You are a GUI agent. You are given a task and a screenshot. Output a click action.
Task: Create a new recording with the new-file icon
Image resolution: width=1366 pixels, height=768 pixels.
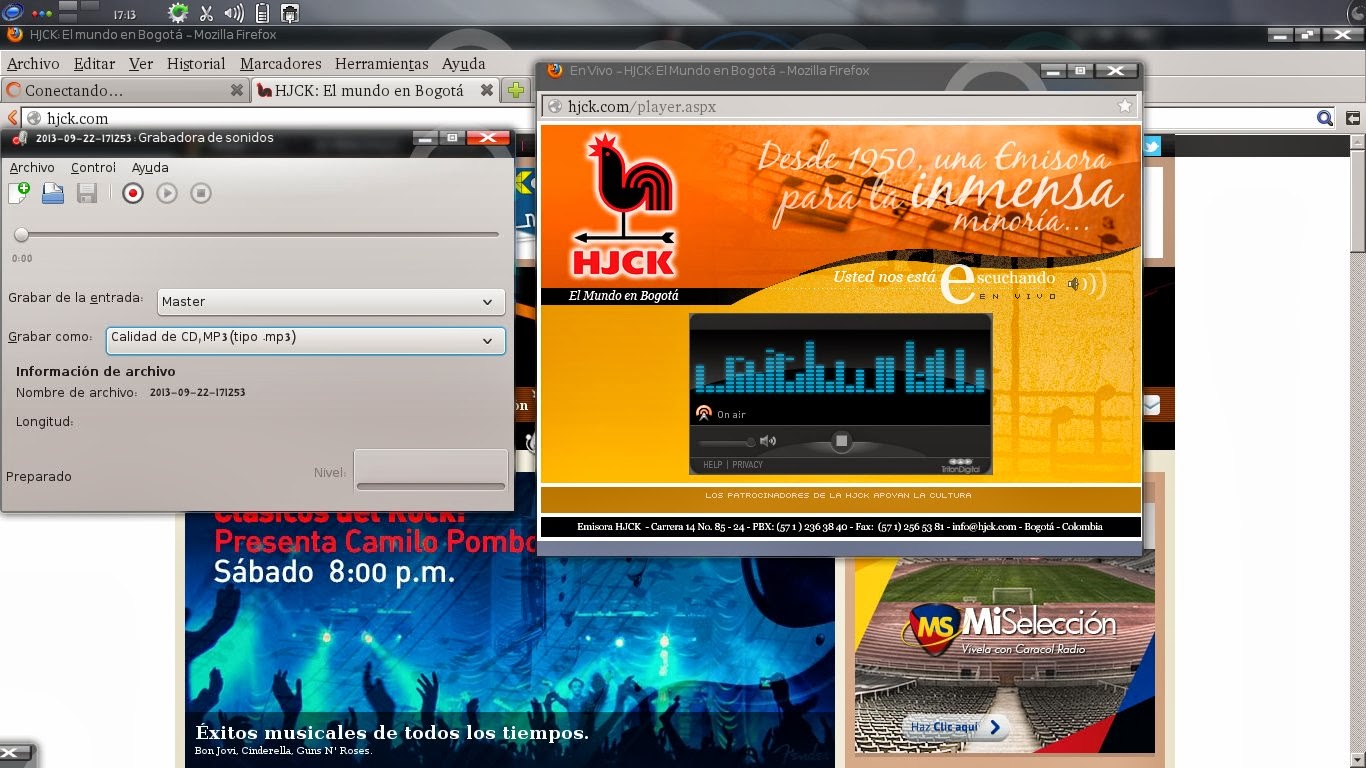click(19, 193)
